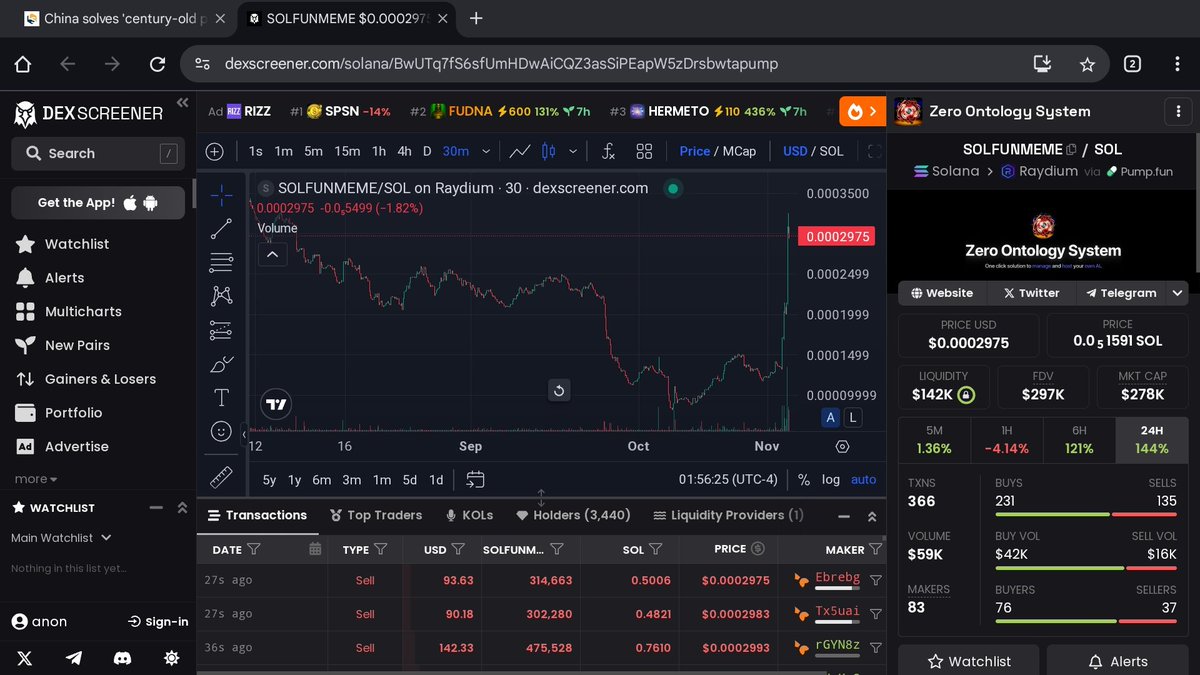The width and height of the screenshot is (1200, 675).
Task: Expand more social links chevron
Action: [x=1177, y=293]
